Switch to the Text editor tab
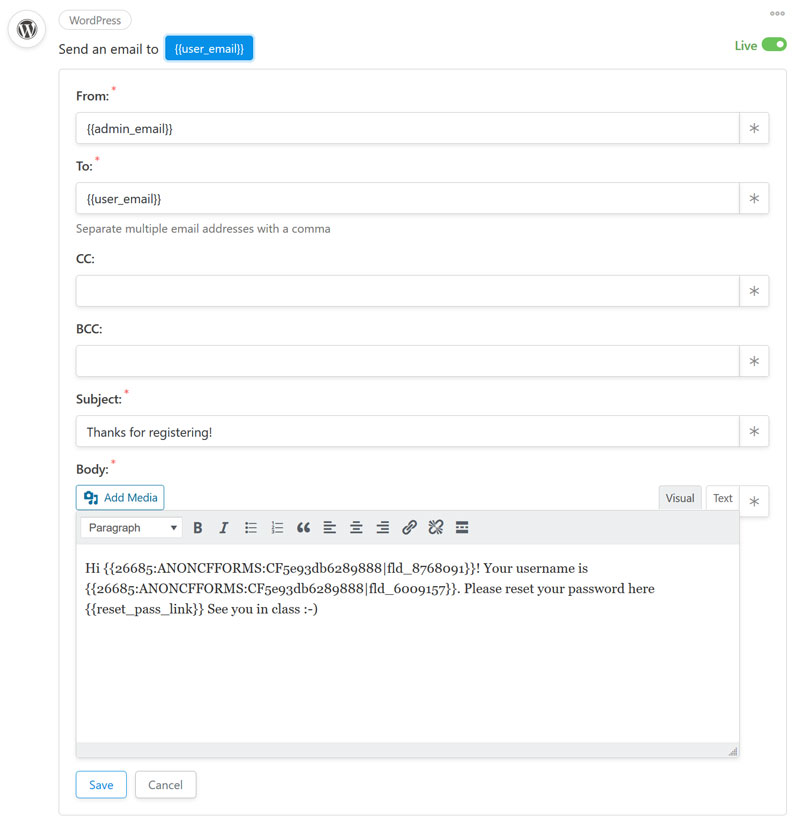 [x=722, y=498]
